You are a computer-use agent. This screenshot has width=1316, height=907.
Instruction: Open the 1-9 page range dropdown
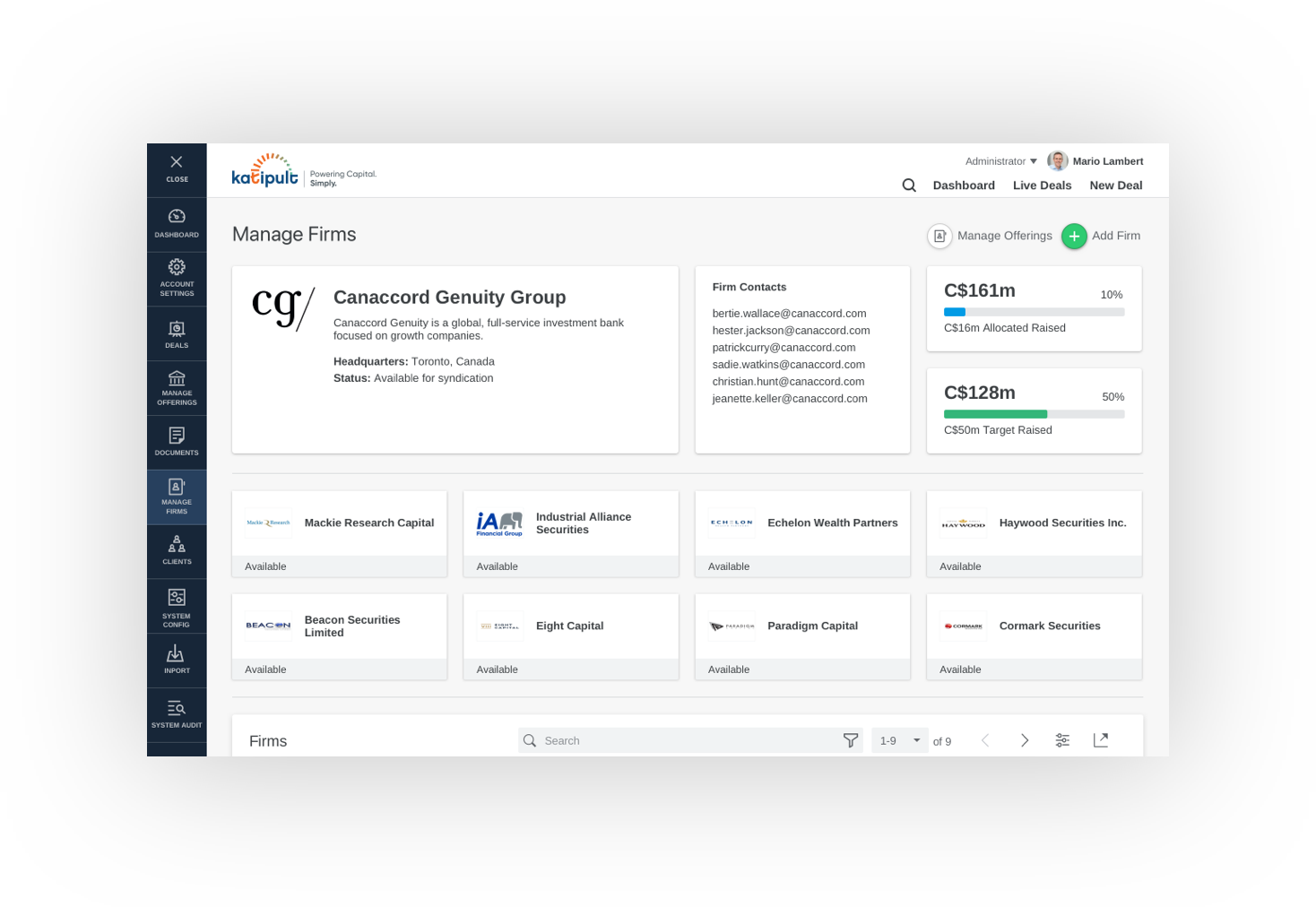pos(899,740)
